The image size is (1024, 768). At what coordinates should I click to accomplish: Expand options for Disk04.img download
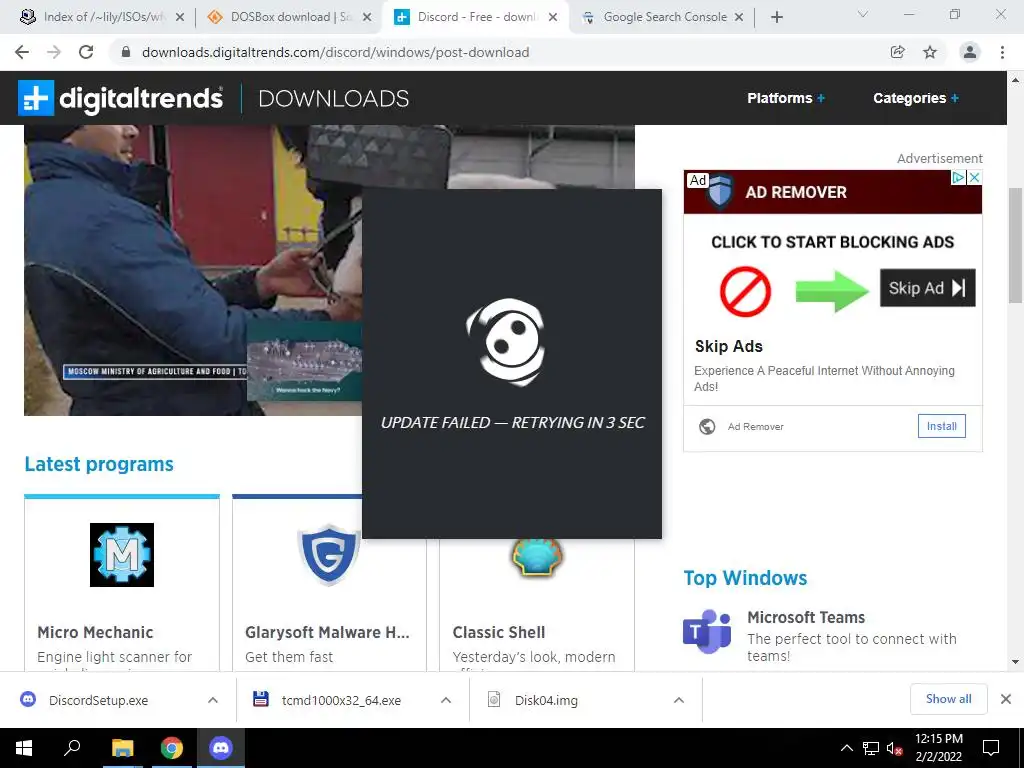pyautogui.click(x=679, y=700)
